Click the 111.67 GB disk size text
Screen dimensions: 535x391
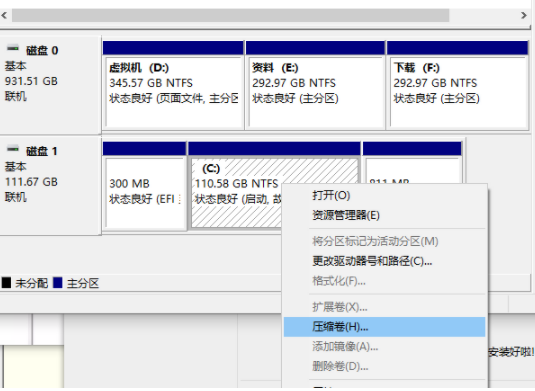(x=31, y=182)
